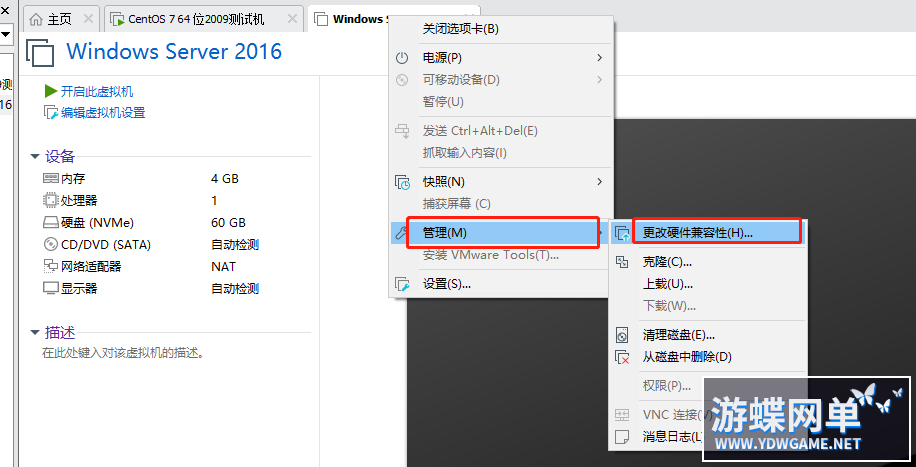Expand the 快照(N) submenu arrow
This screenshot has height=467, width=916.
coord(599,182)
